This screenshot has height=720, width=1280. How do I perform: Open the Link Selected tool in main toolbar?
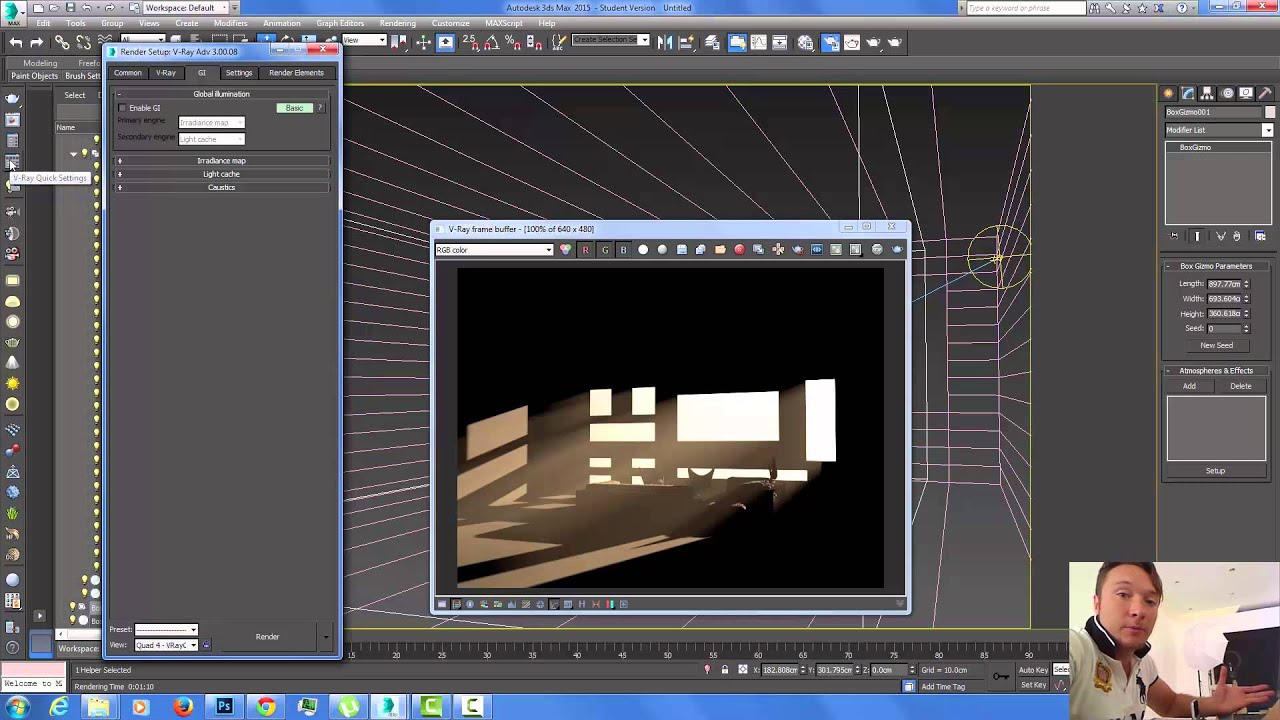click(62, 42)
